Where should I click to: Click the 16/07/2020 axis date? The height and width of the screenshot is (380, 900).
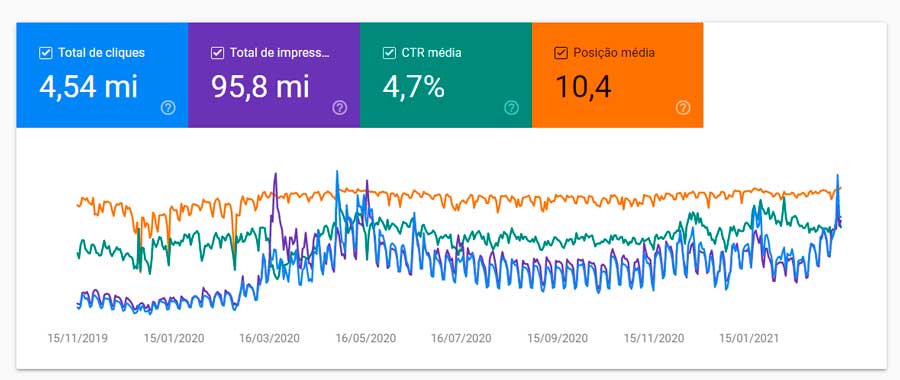pos(461,338)
